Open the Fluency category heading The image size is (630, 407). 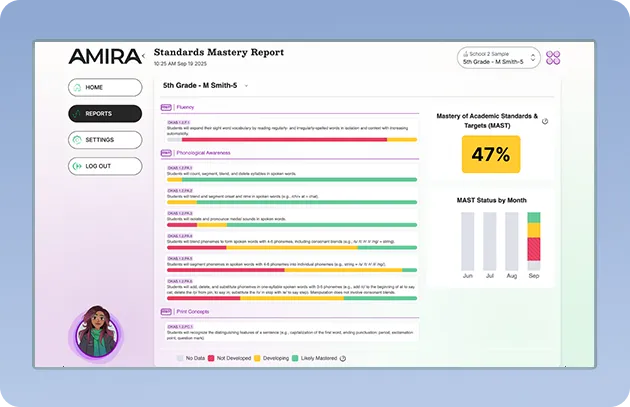click(185, 107)
